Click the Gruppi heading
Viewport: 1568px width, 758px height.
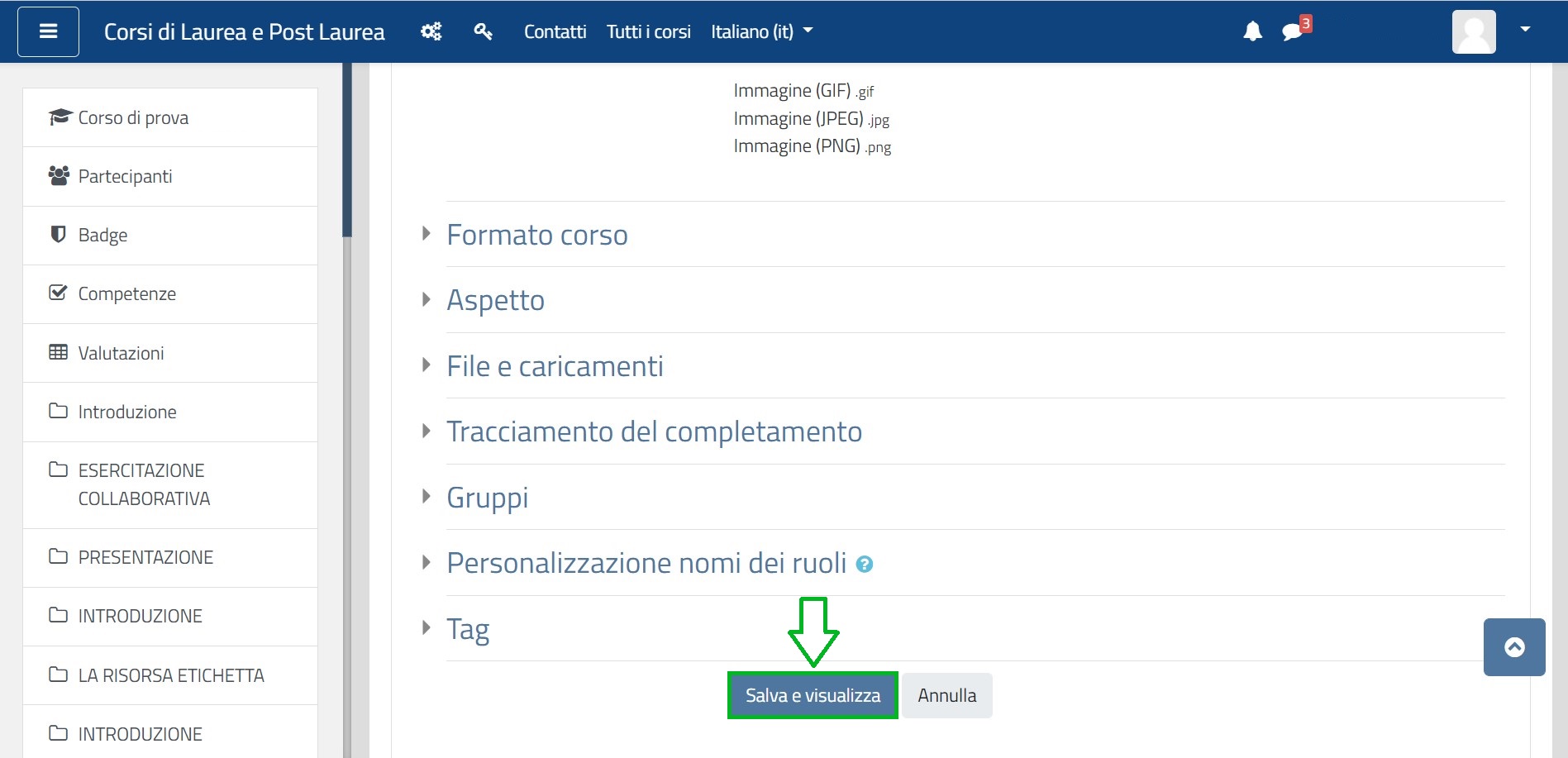tap(488, 498)
